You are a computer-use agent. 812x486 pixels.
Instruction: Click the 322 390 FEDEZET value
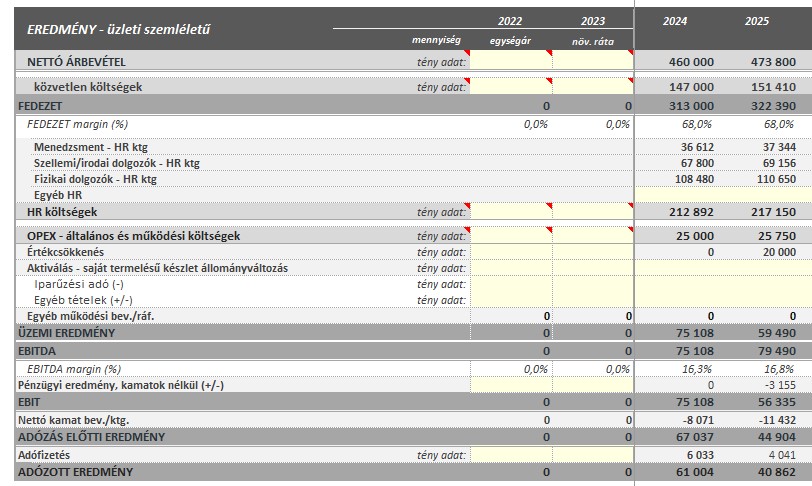pyautogui.click(x=773, y=106)
